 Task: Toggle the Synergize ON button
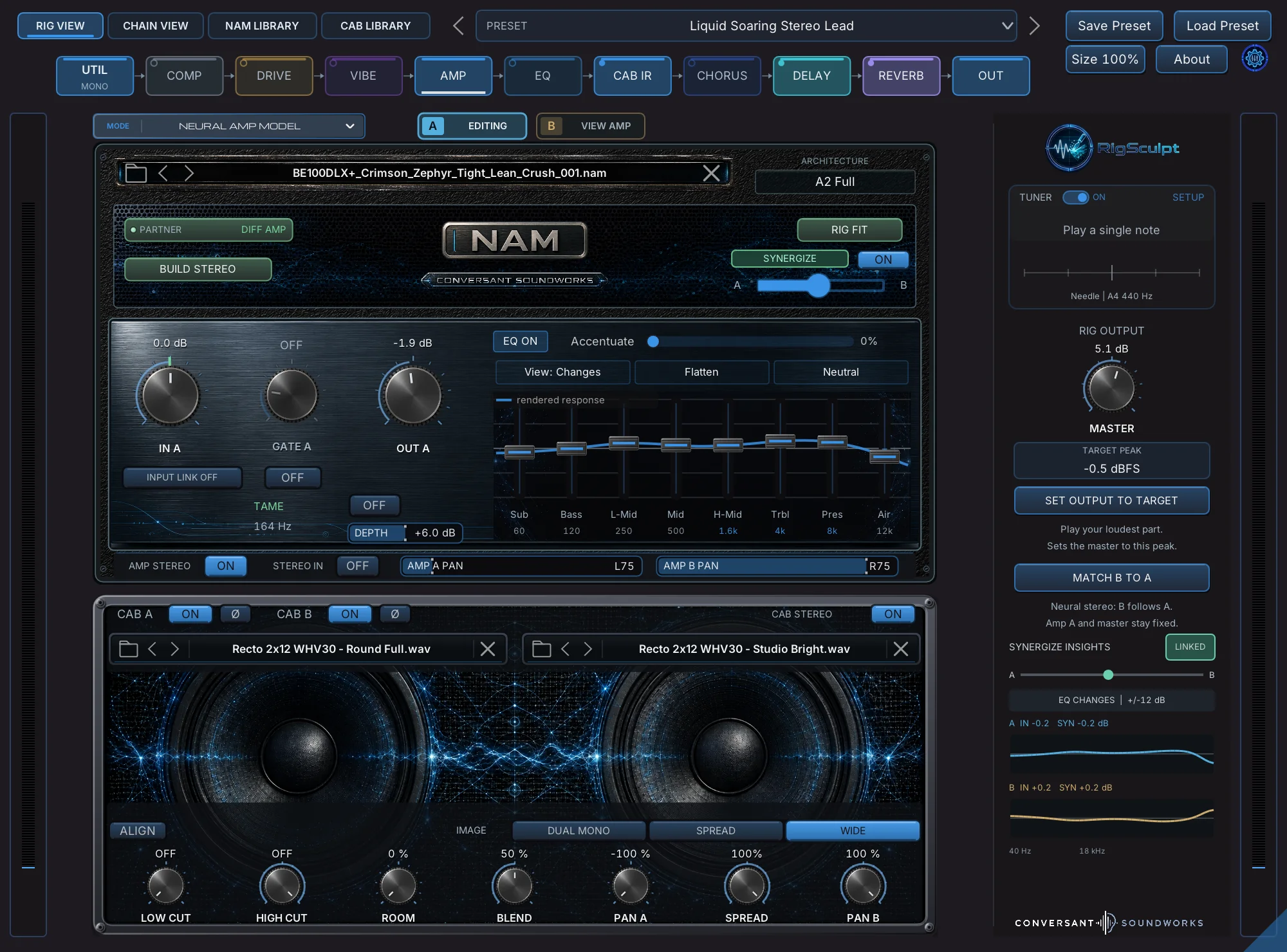pos(883,259)
